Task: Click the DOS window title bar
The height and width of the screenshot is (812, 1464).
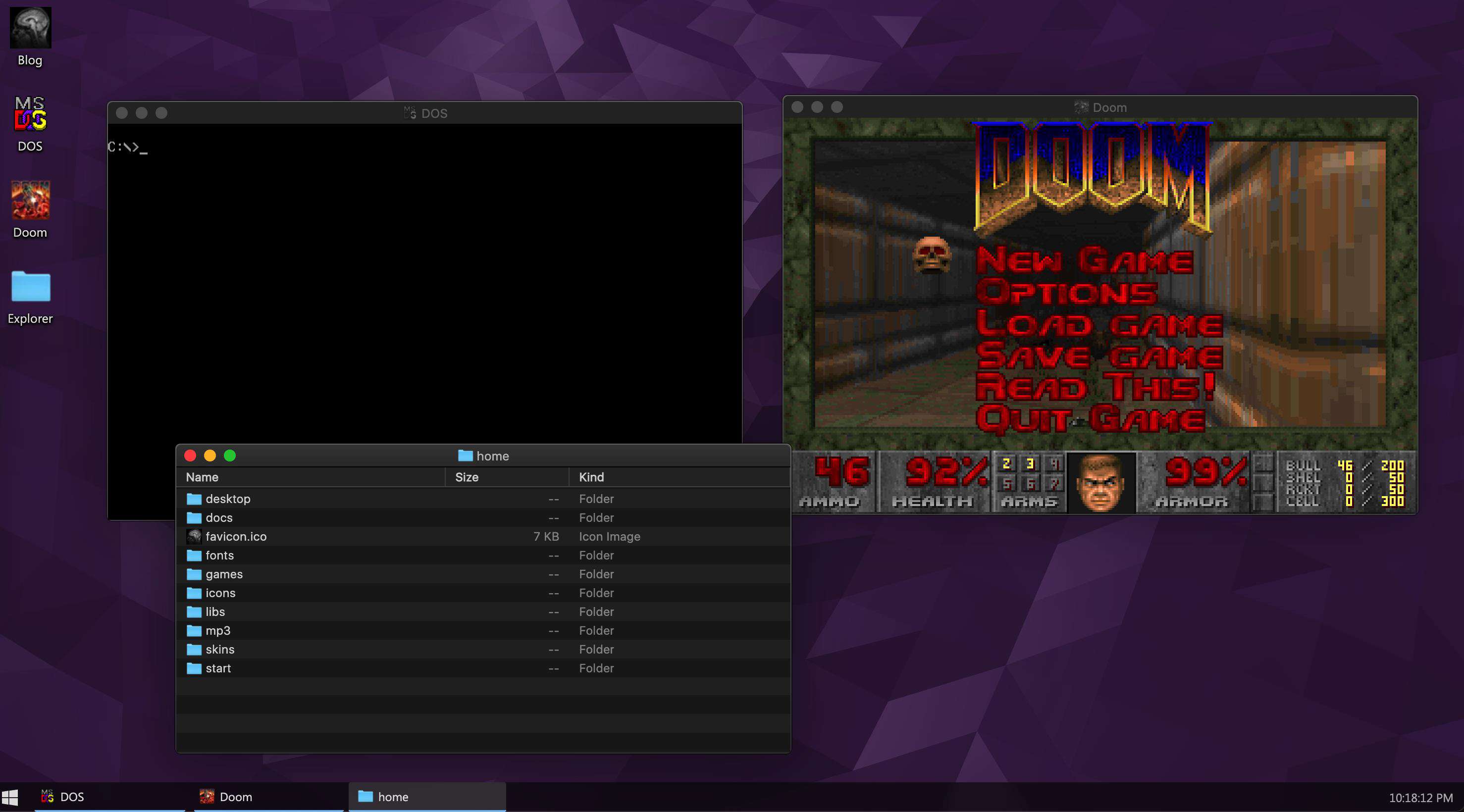Action: point(424,113)
